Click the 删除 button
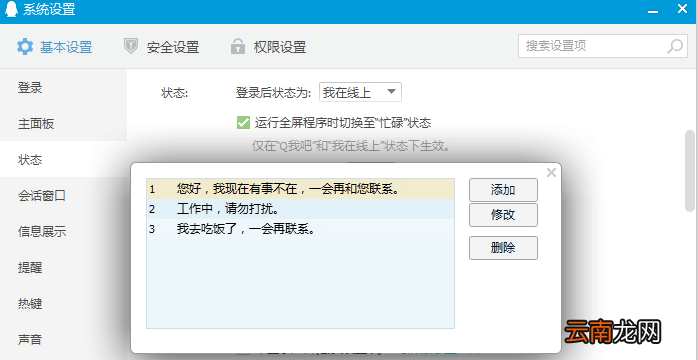Image resolution: width=698 pixels, height=360 pixels. [503, 248]
